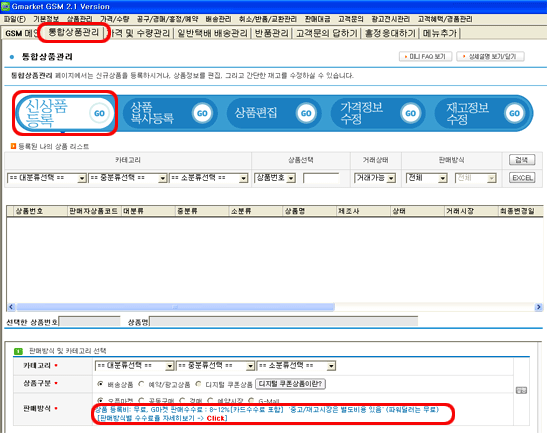Switch to 반품관리 tab
This screenshot has width=547, height=433.
point(271,33)
